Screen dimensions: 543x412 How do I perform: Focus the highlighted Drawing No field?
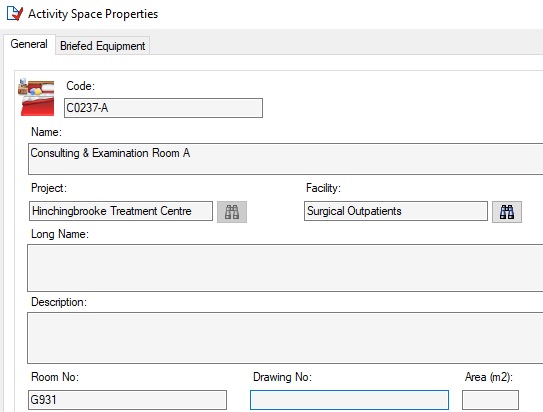pos(349,400)
